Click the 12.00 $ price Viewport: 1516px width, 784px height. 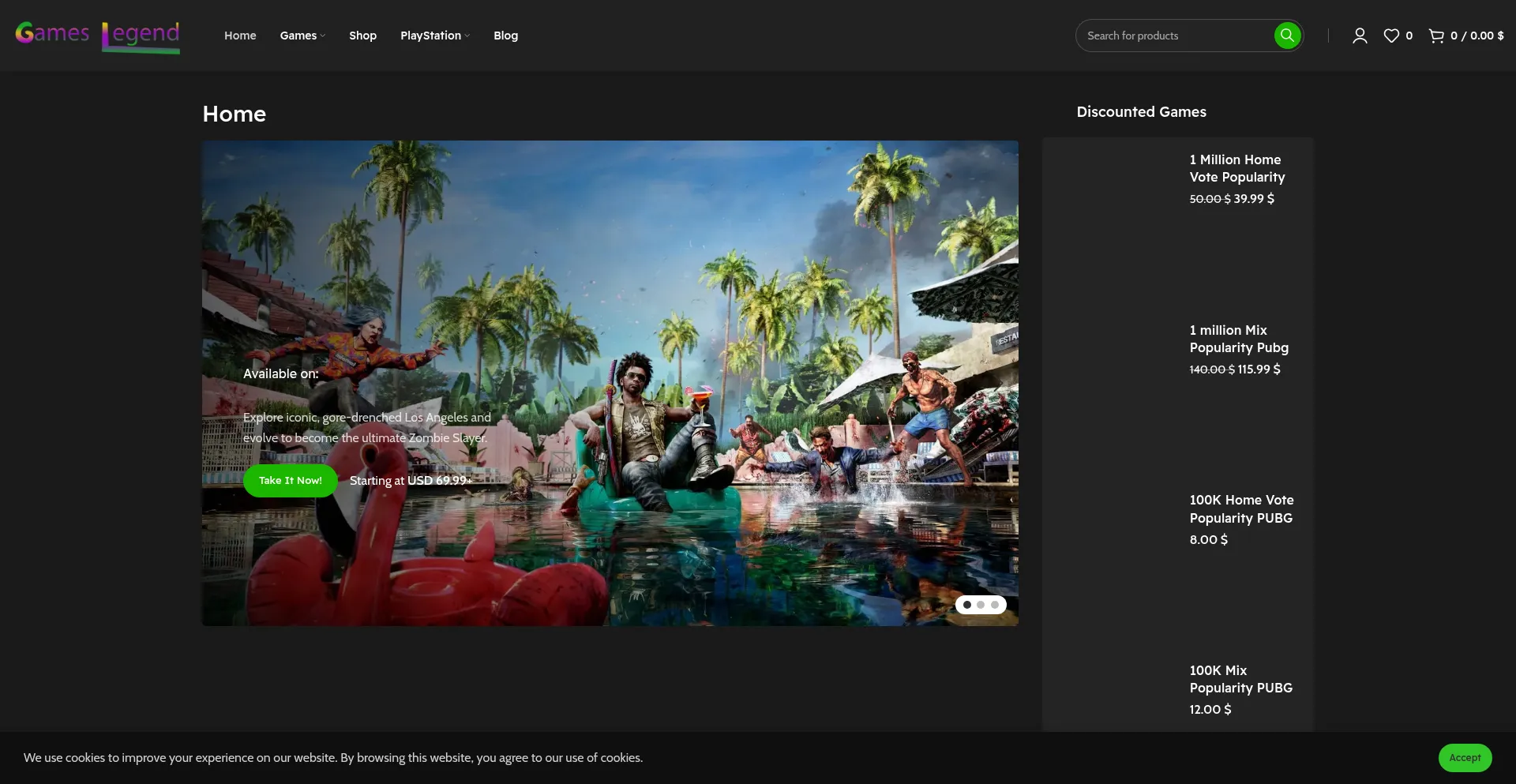pos(1210,710)
